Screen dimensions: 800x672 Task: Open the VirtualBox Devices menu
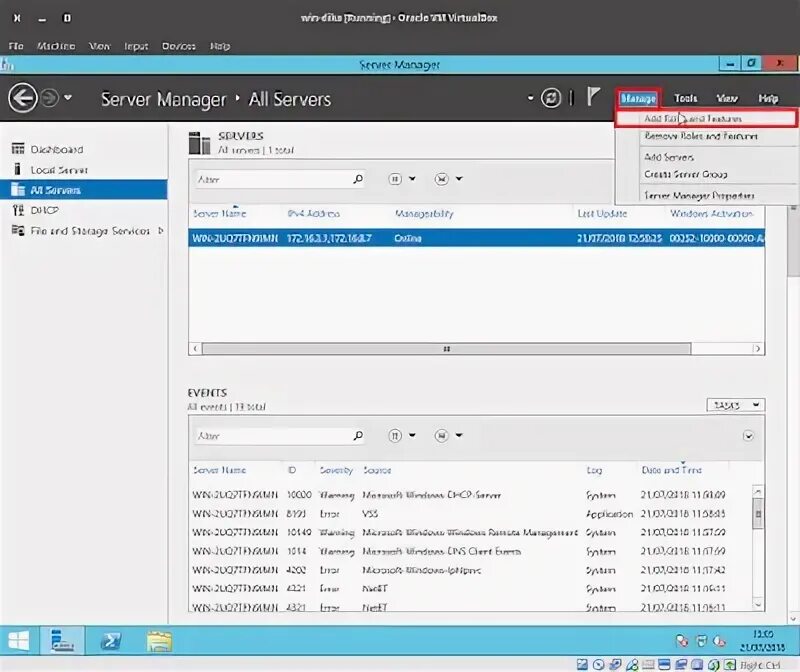179,46
